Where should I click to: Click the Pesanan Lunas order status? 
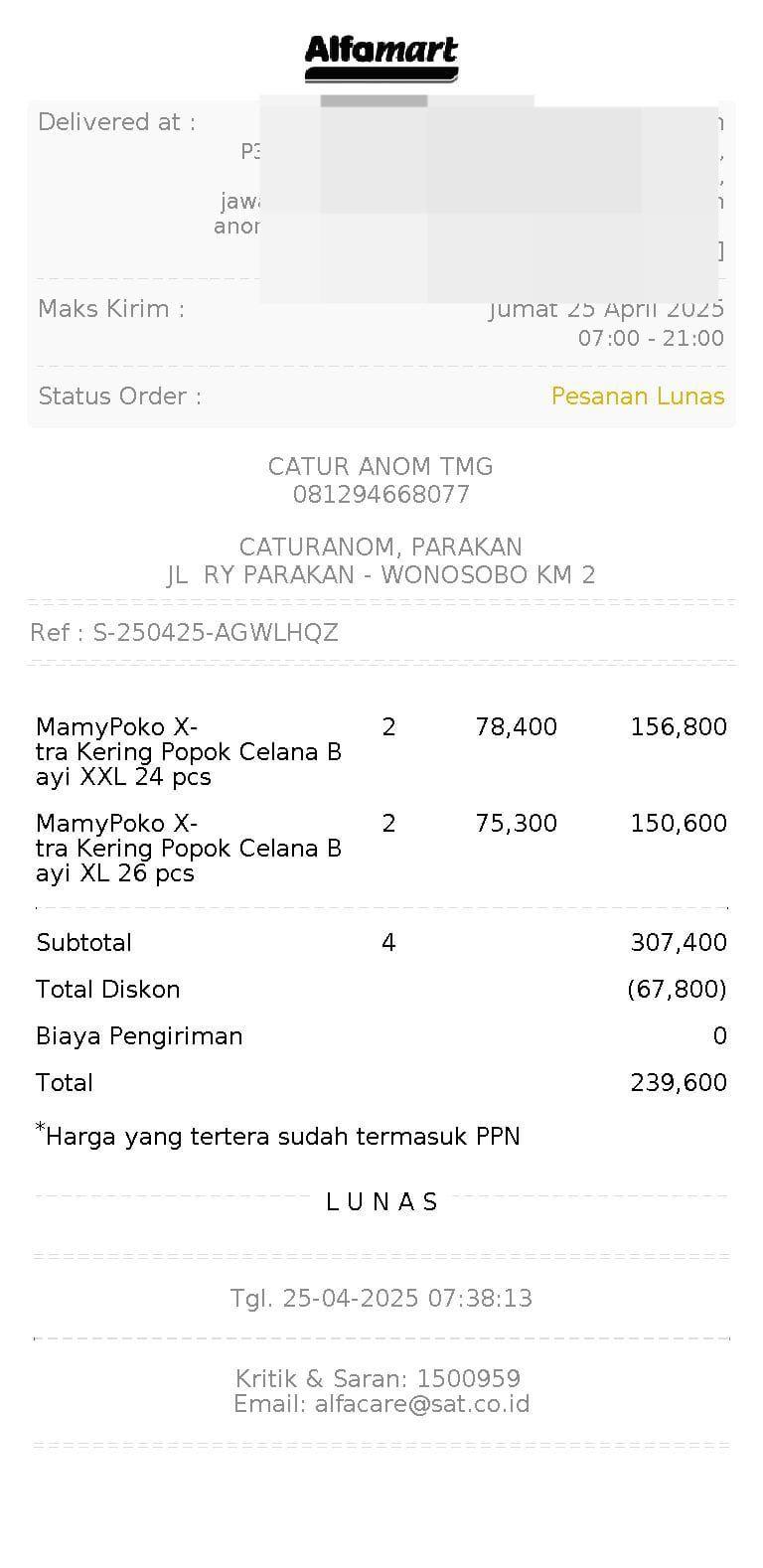pyautogui.click(x=637, y=396)
